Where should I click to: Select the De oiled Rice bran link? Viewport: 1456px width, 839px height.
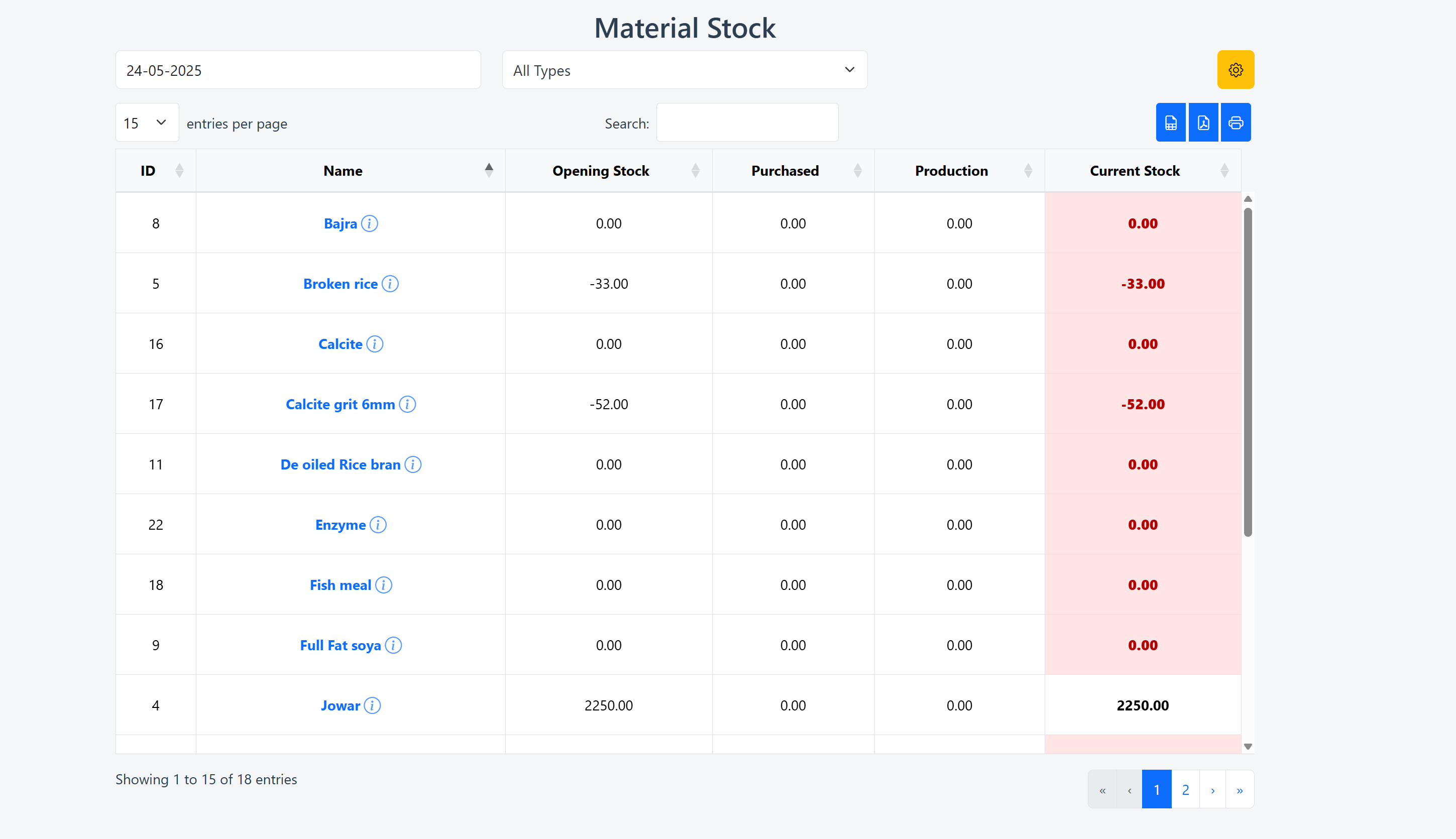[x=340, y=464]
